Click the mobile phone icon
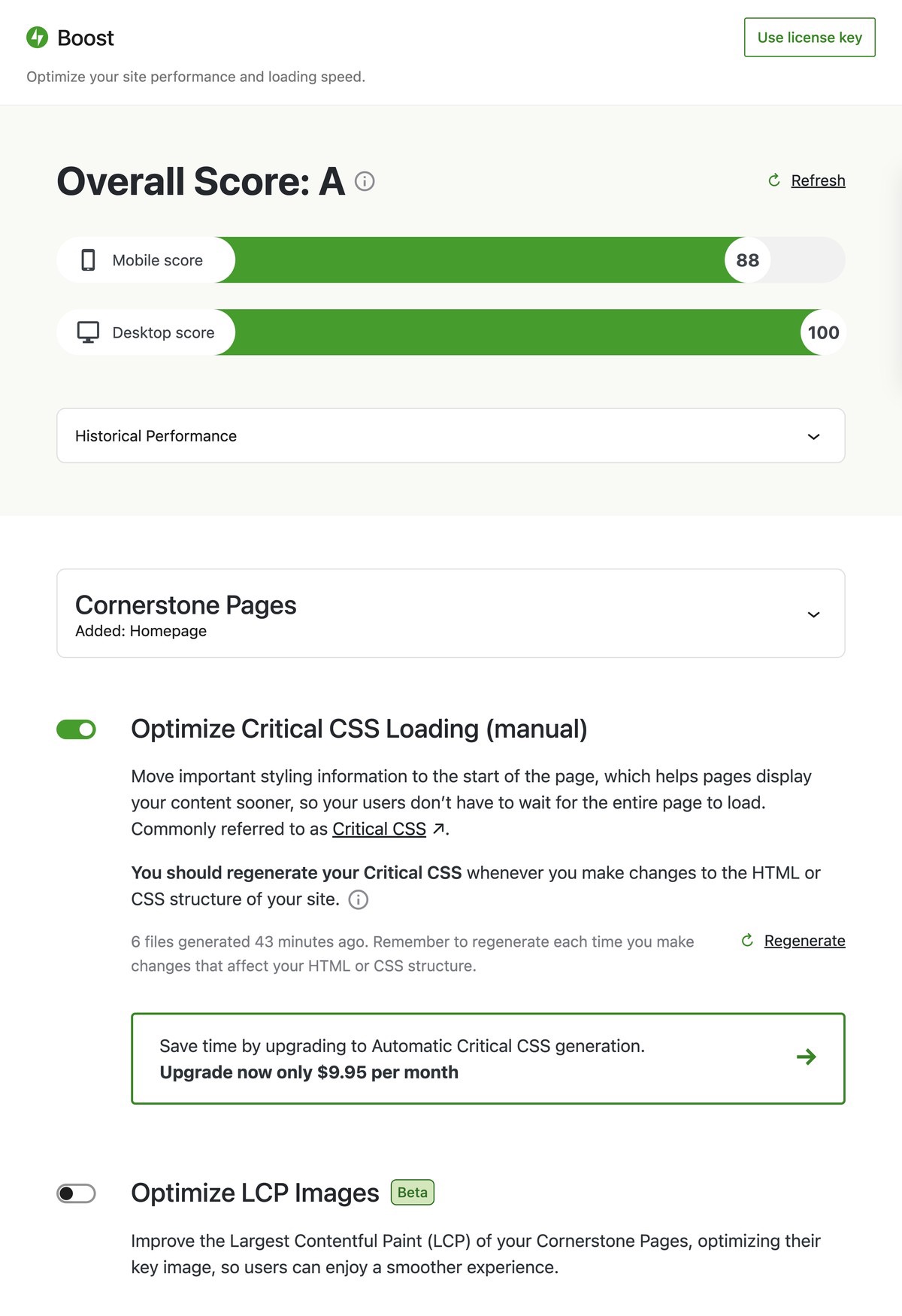Viewport: 902px width, 1316px height. tap(88, 260)
